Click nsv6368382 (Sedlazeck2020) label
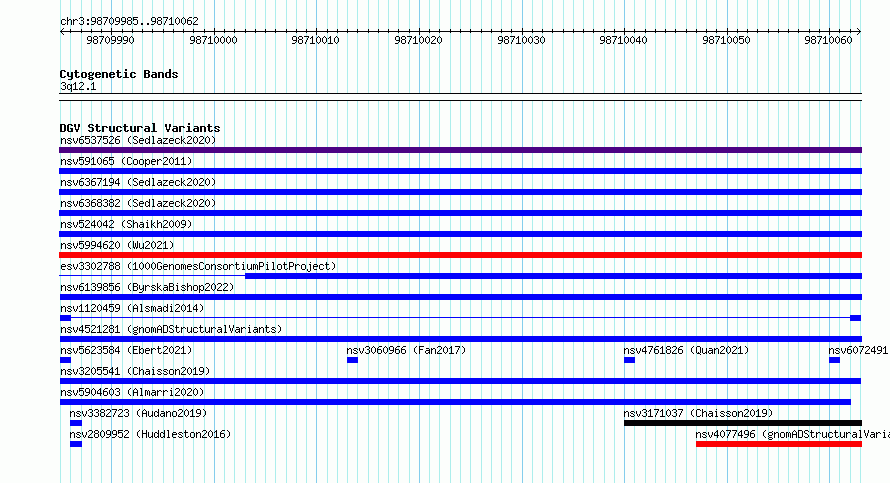This screenshot has width=890, height=483. (x=138, y=203)
